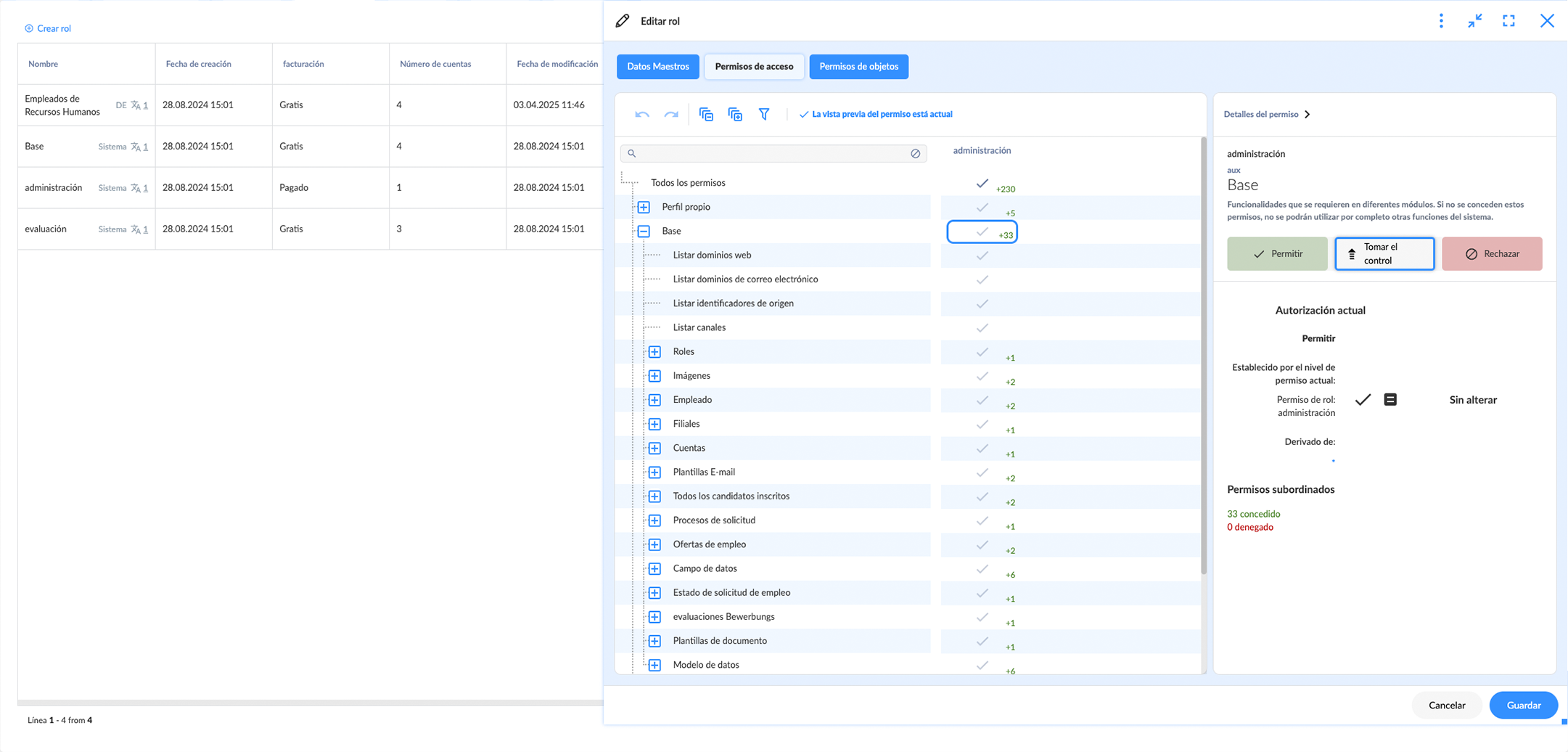Expand the Empleado tree node

click(654, 400)
